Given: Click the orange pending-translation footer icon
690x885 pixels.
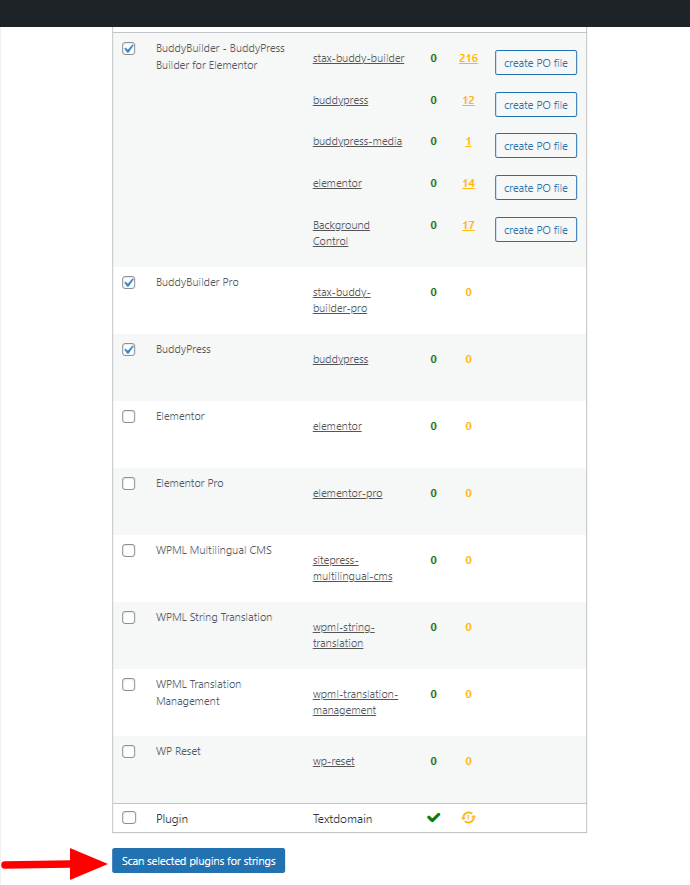Looking at the screenshot, I should click(468, 817).
